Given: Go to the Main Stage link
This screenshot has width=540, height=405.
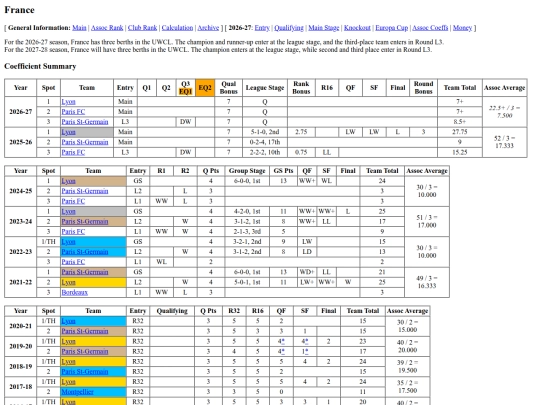Looking at the screenshot, I should click(x=324, y=28).
